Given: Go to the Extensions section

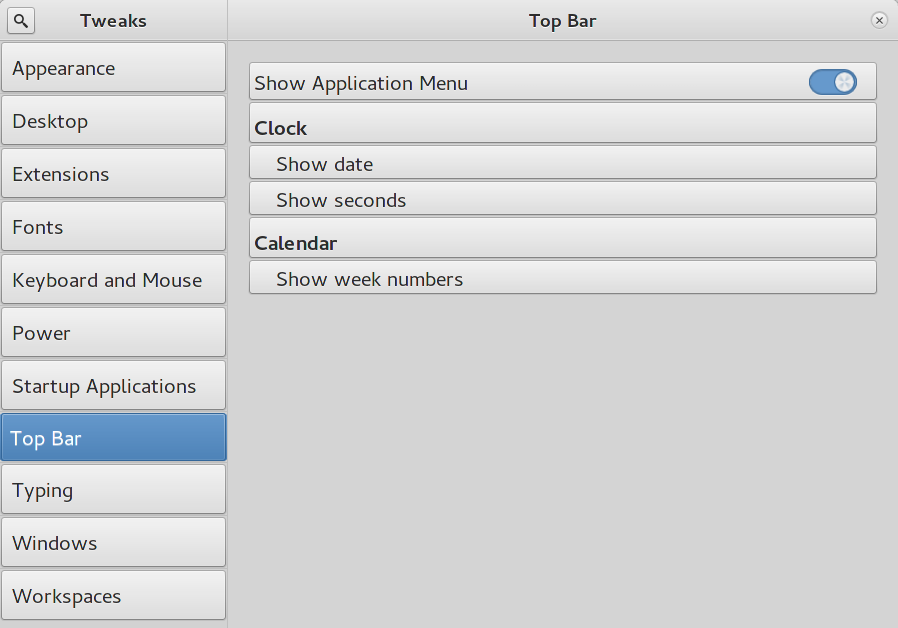Looking at the screenshot, I should [x=113, y=174].
